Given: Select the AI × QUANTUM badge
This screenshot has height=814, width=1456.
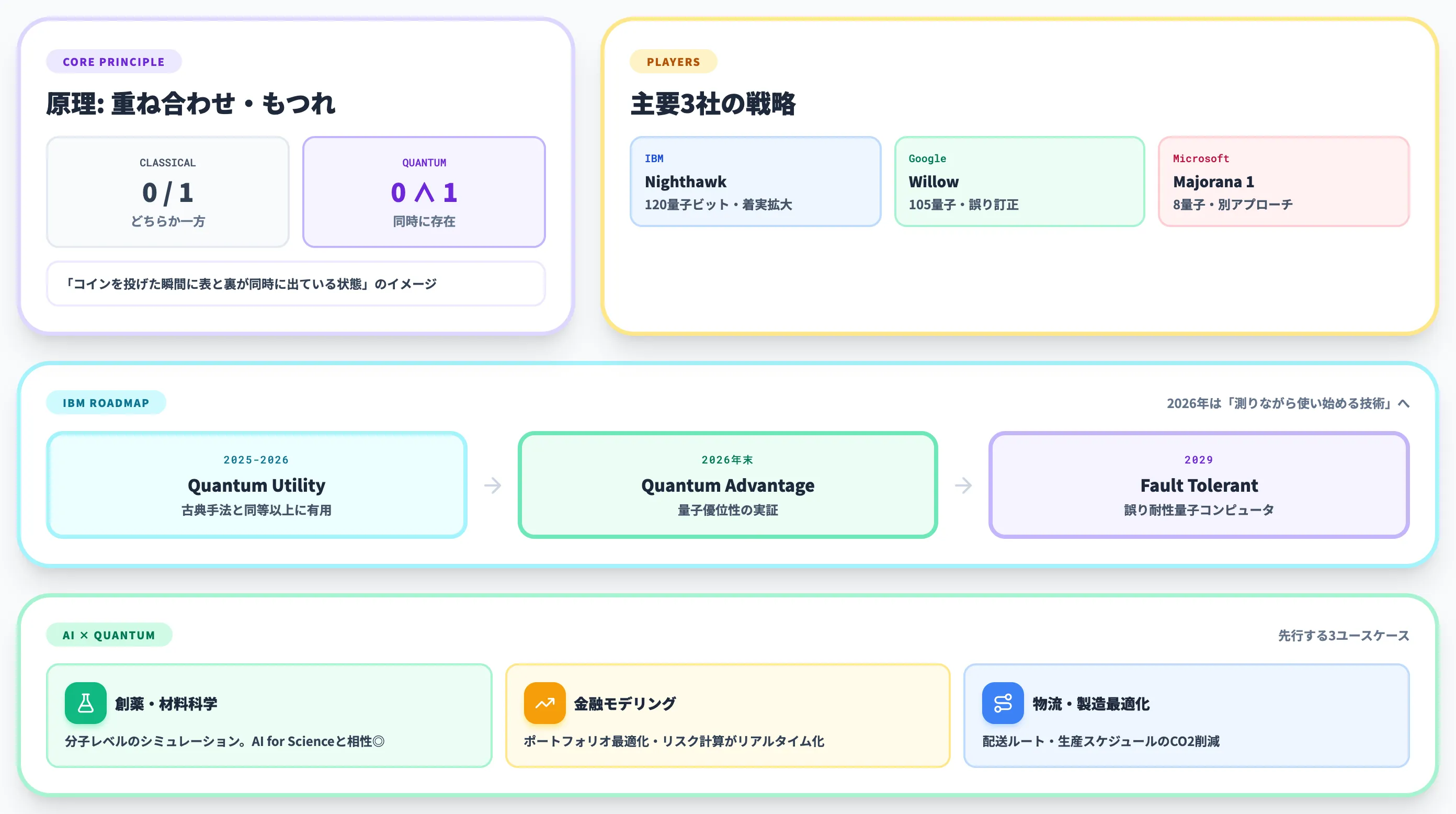Looking at the screenshot, I should click(x=109, y=635).
